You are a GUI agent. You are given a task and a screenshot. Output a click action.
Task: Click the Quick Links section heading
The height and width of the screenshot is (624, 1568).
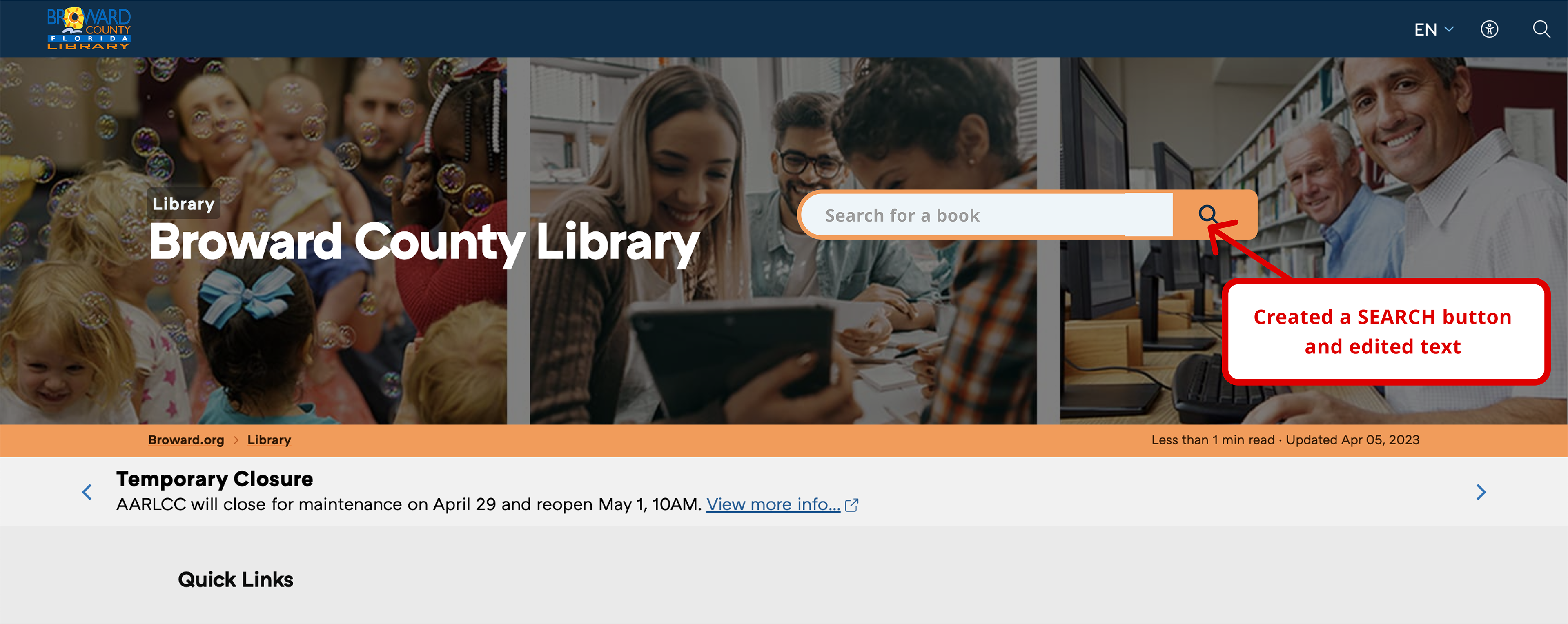[236, 580]
